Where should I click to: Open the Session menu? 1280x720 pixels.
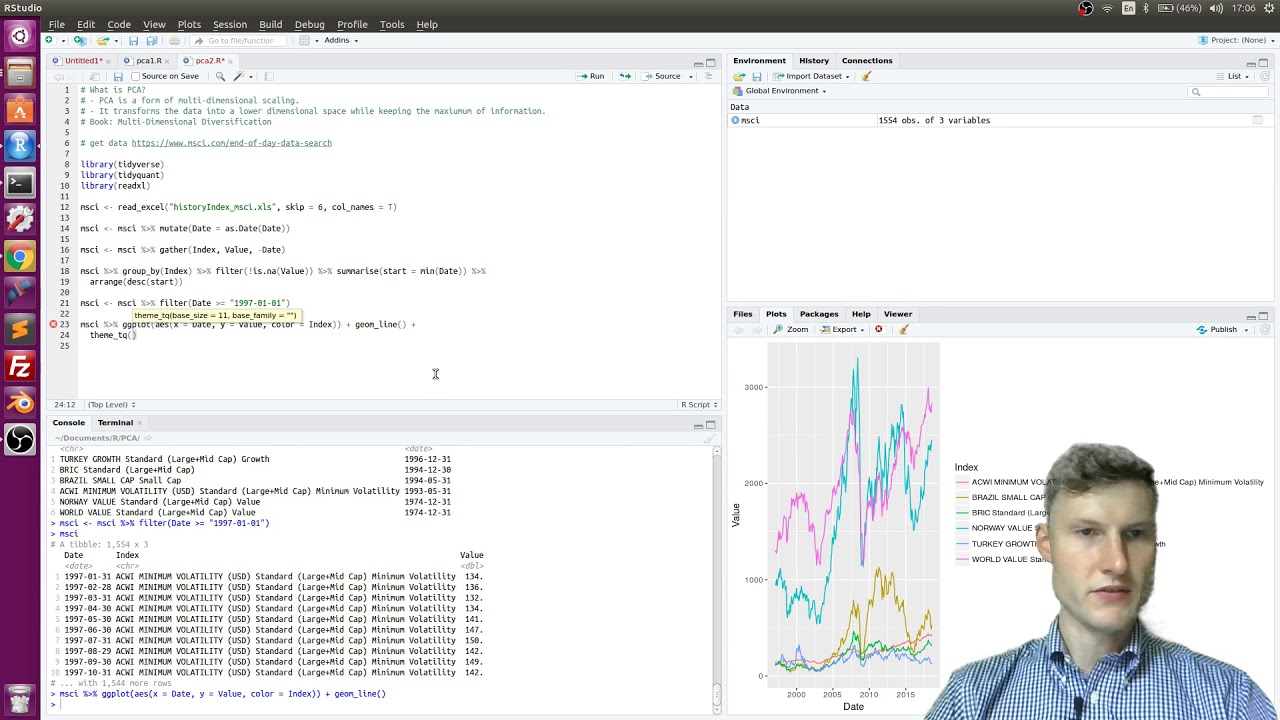point(229,24)
